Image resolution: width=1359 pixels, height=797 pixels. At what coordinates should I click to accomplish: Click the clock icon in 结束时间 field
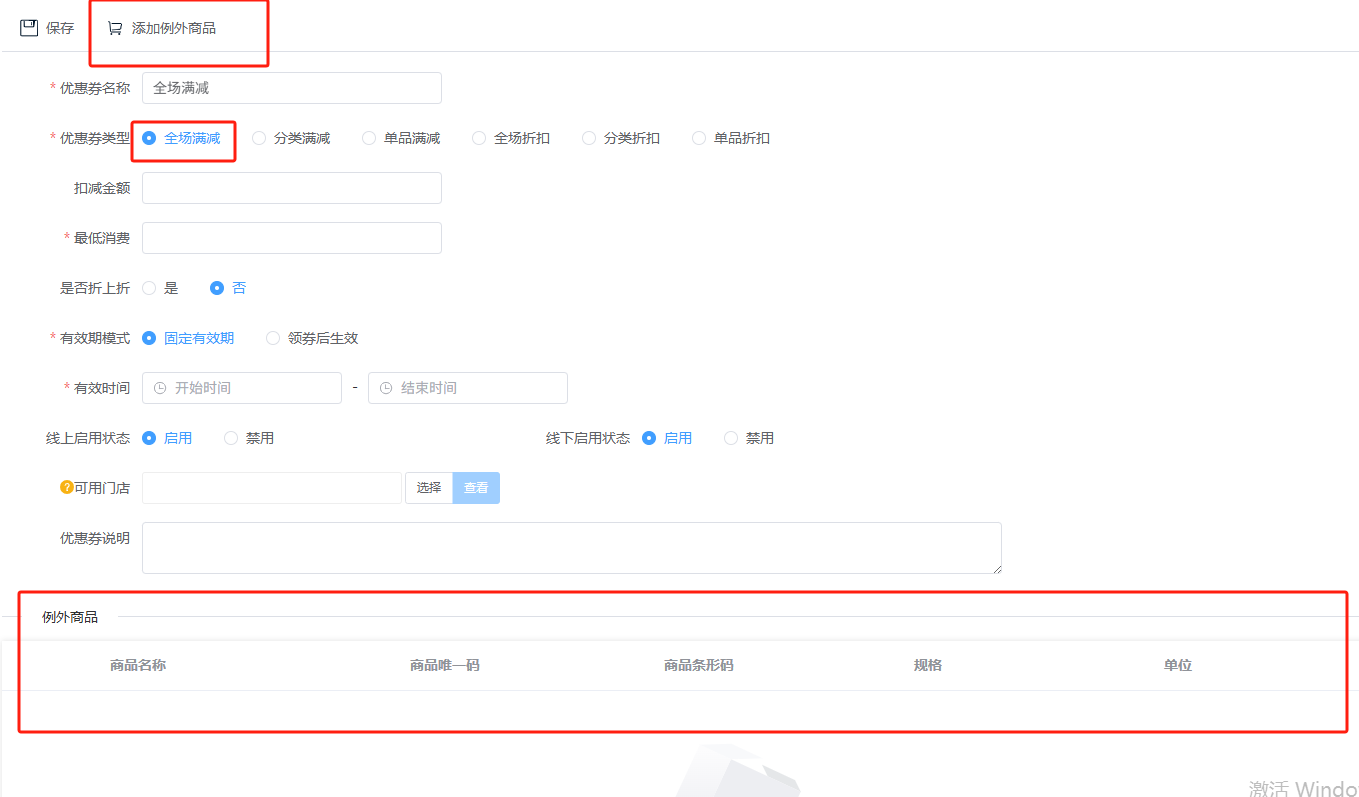pos(386,388)
